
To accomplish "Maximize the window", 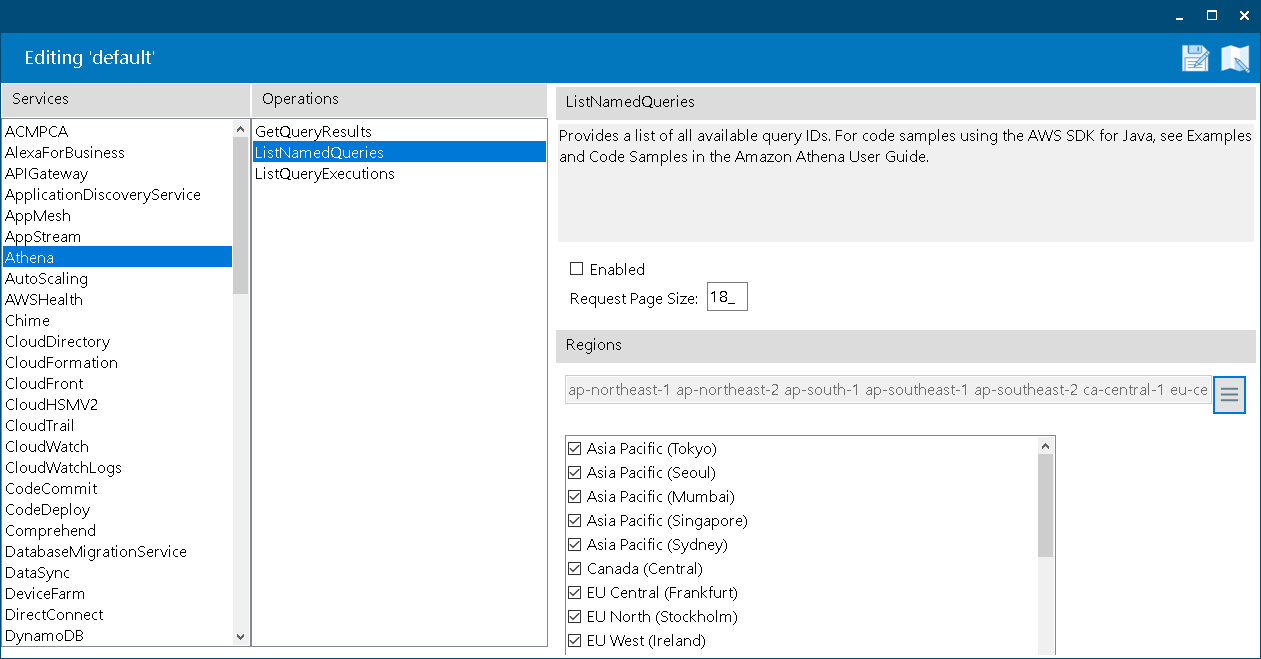I will tap(1212, 15).
